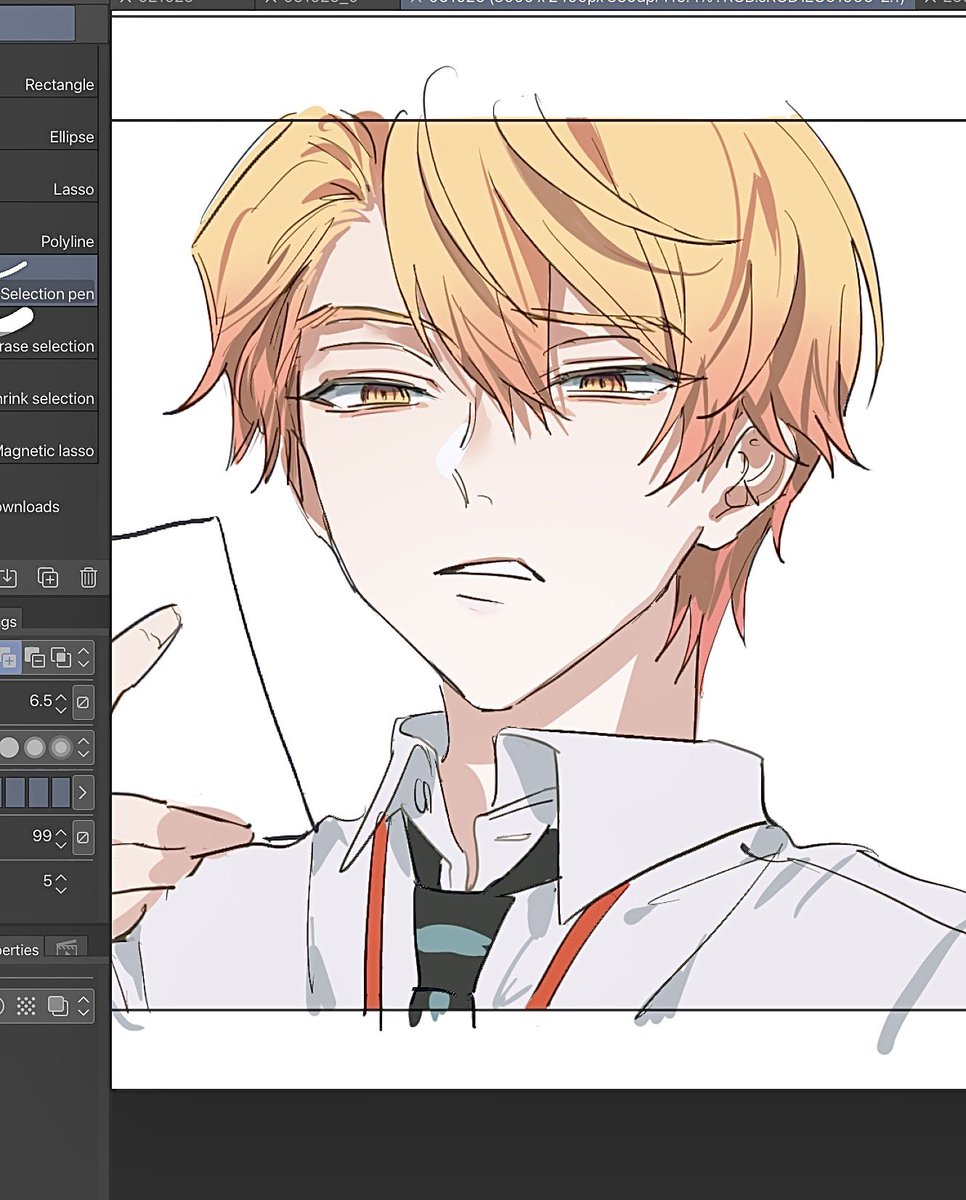Choose the weakest anti-aliasing circle
Screen dimensions: 966x1200
pos(9,747)
